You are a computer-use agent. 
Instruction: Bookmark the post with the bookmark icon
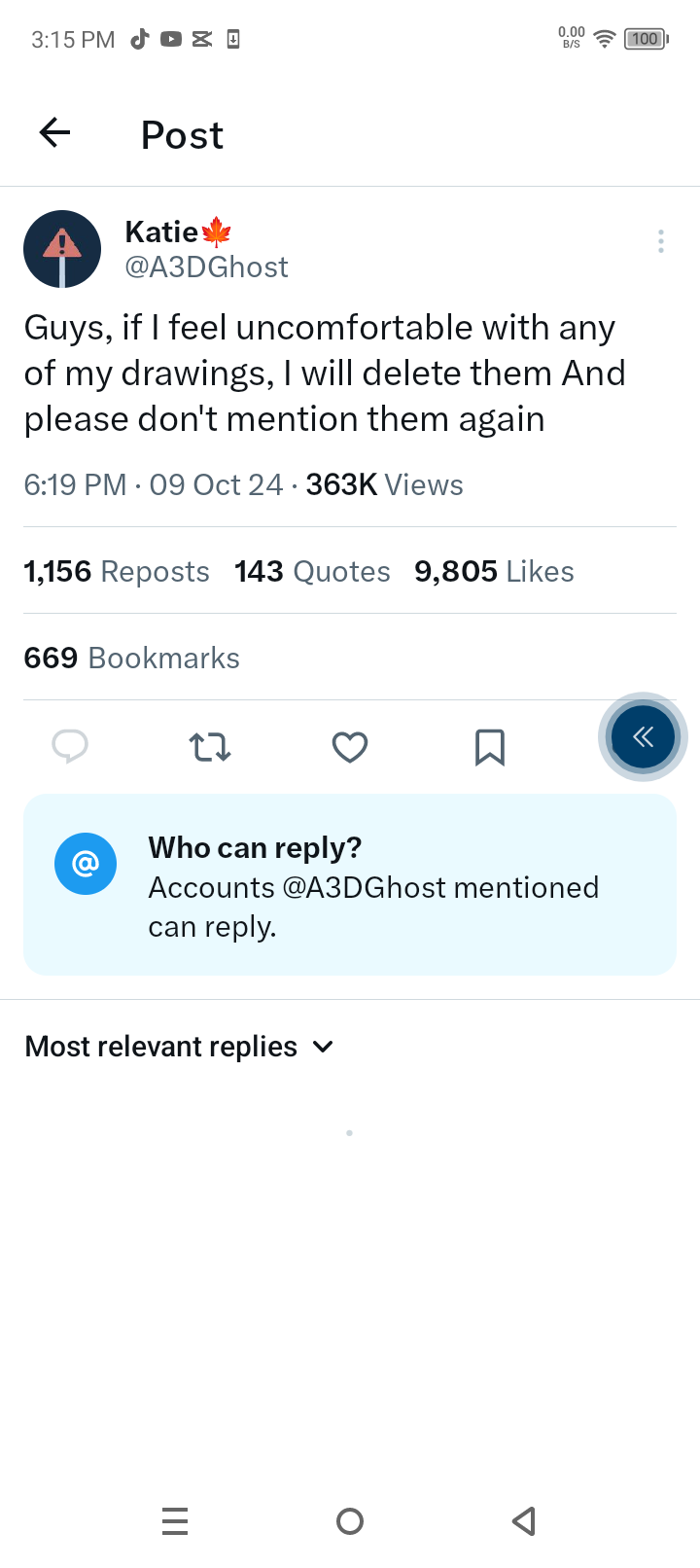click(x=490, y=747)
